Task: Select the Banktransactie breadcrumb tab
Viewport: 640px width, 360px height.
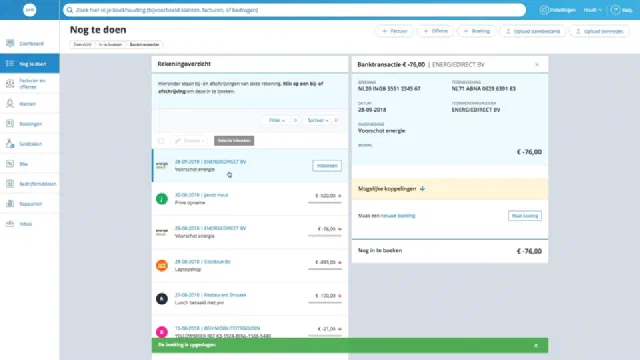Action: [144, 44]
